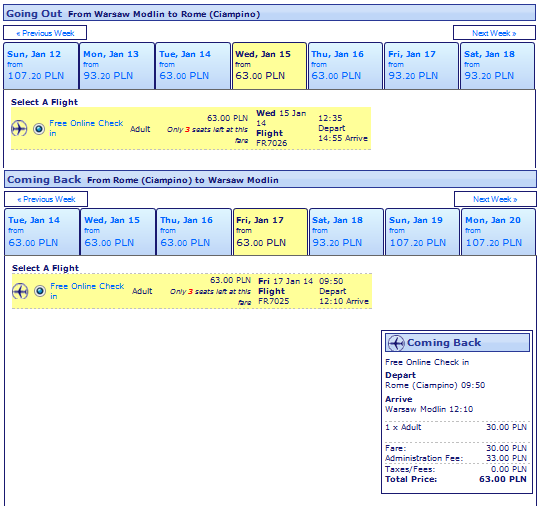This screenshot has width=538, height=506.
Task: Select return date Tue, Jan 14
Action: [42, 232]
